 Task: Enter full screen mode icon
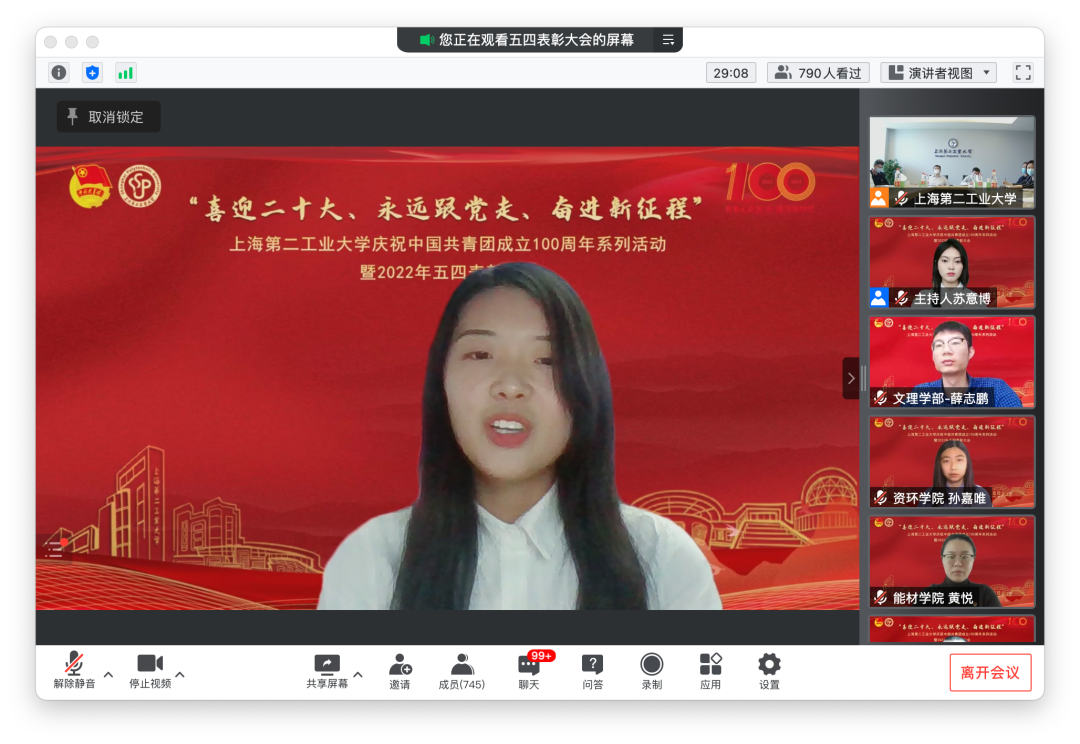[x=1022, y=72]
